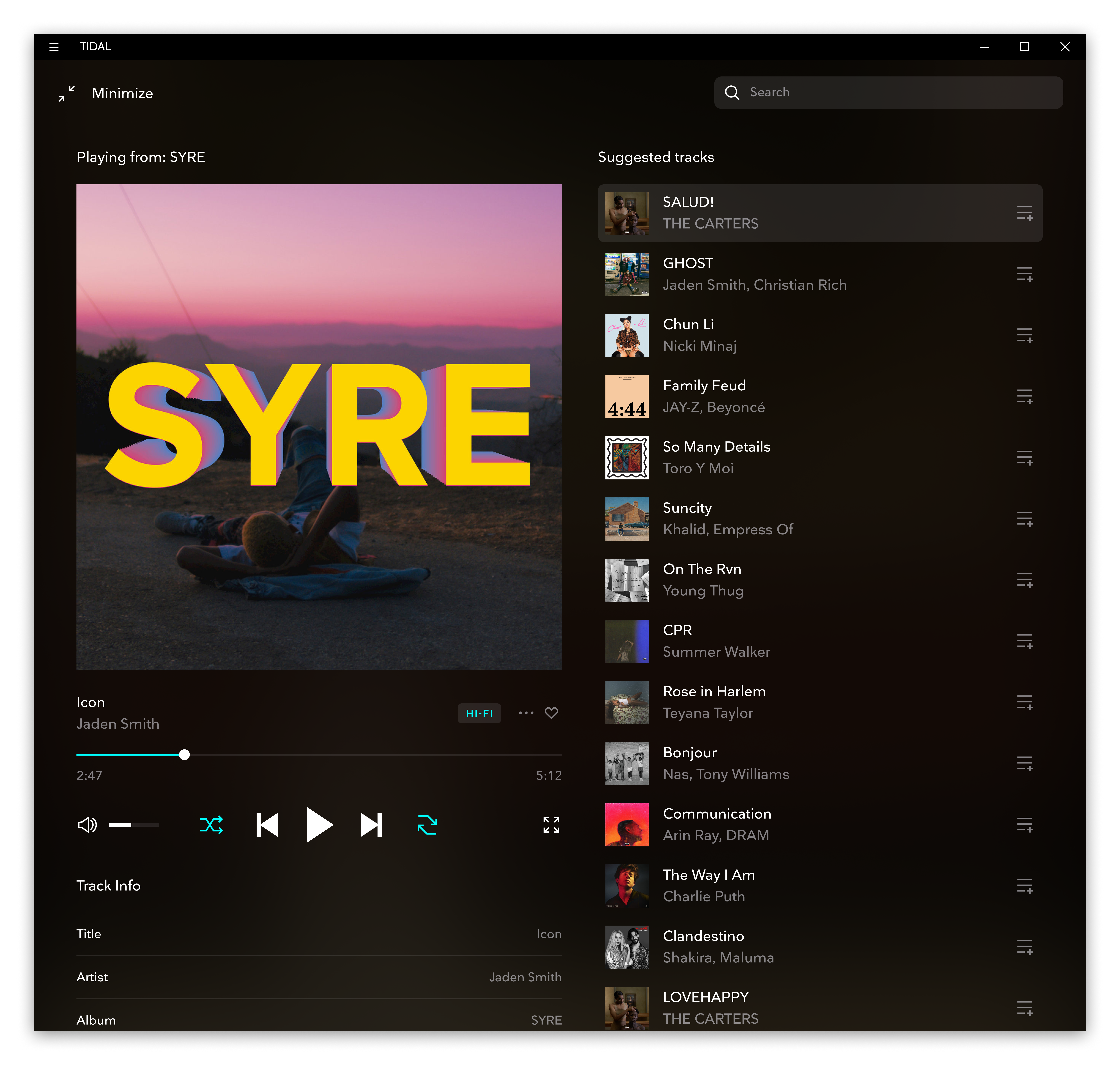Play Family Feud by JAY-Z and Beyoncé
This screenshot has height=1065, width=1120.
pos(795,396)
